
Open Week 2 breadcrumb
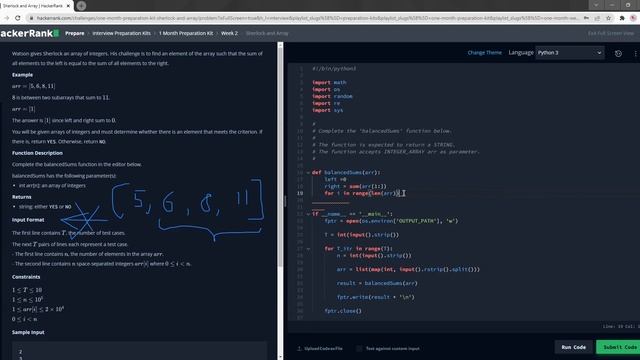(229, 33)
